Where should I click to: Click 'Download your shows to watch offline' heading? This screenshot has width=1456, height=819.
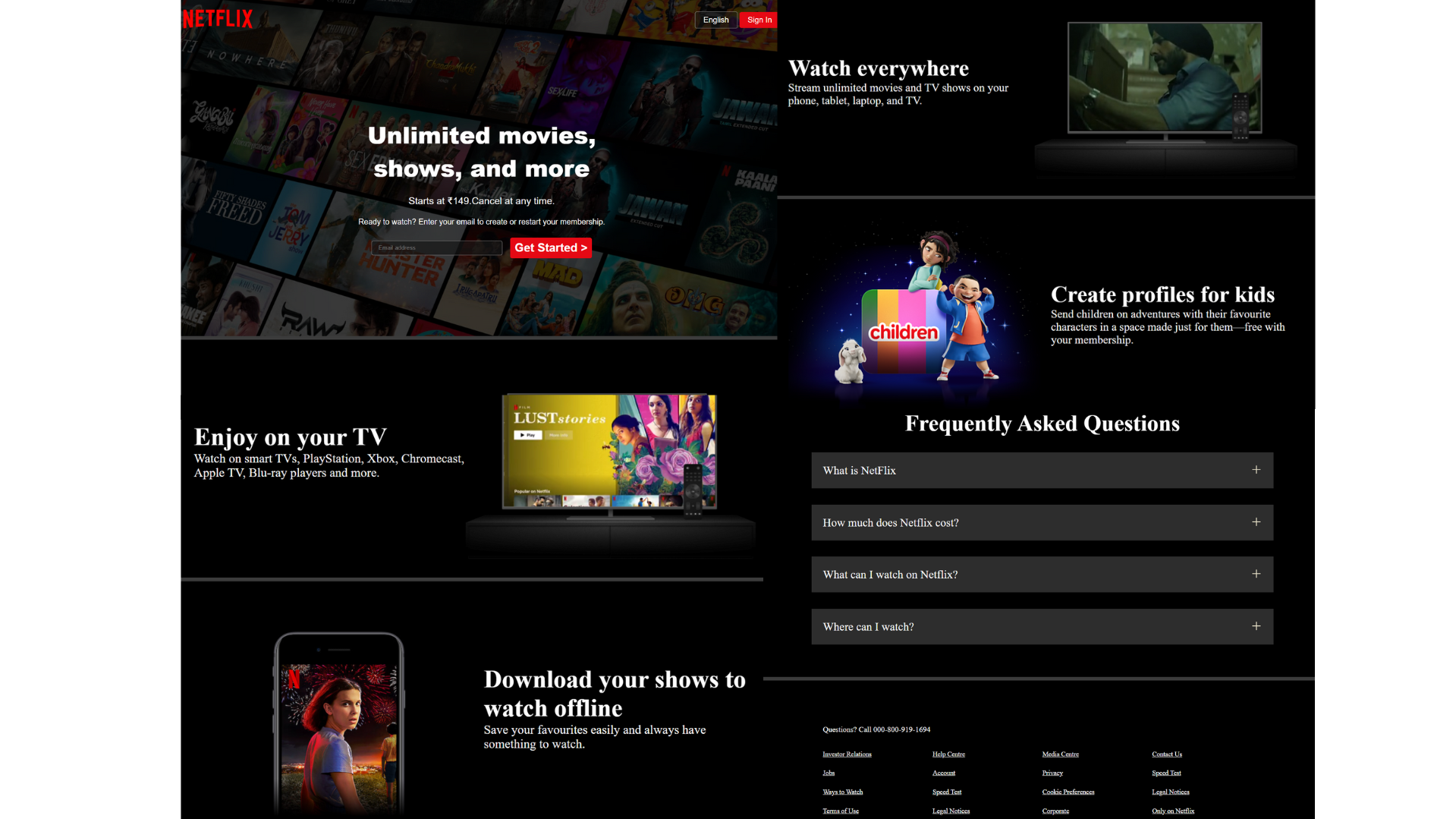click(615, 694)
